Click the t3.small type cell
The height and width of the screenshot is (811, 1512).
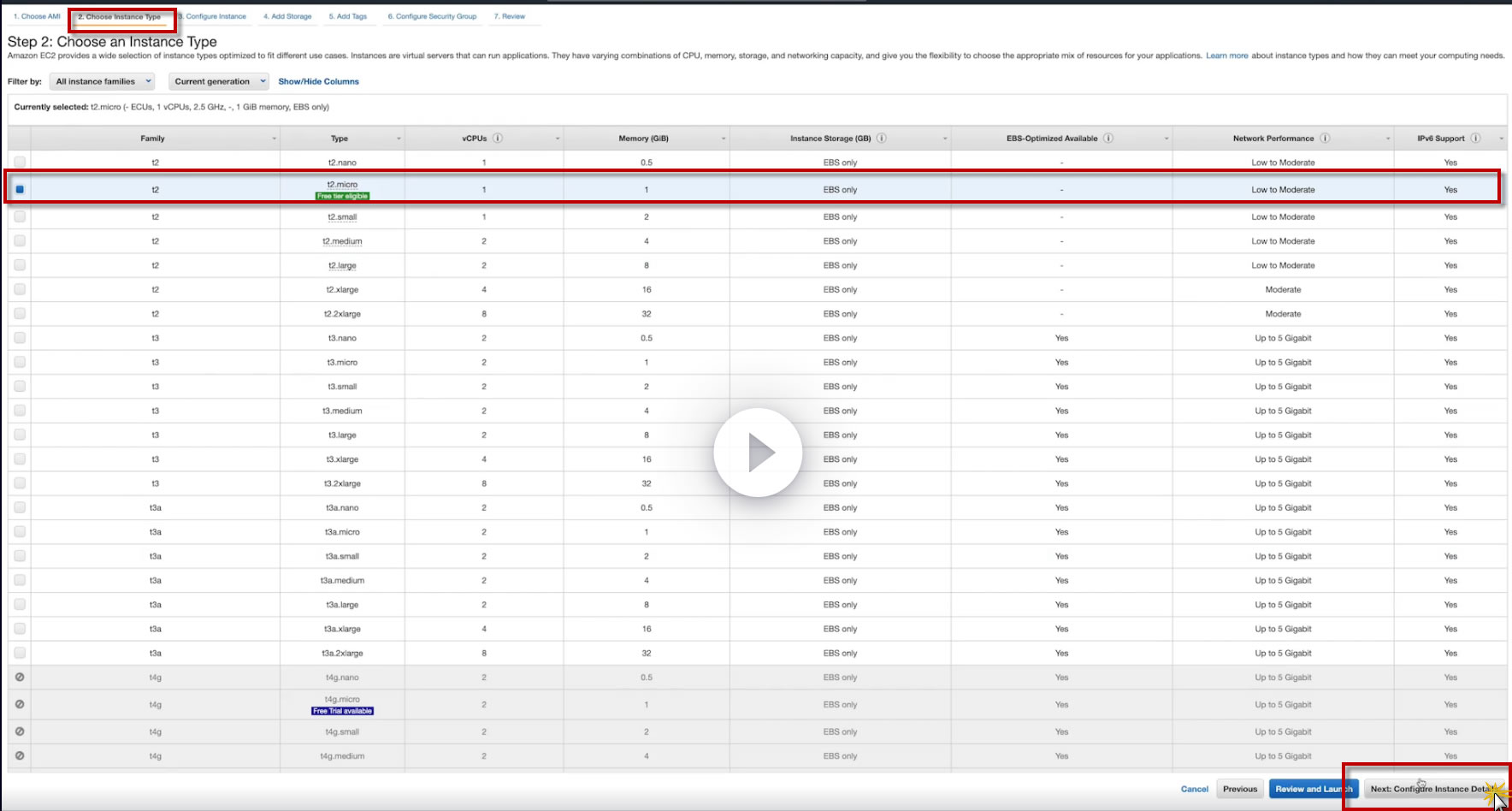click(x=342, y=387)
